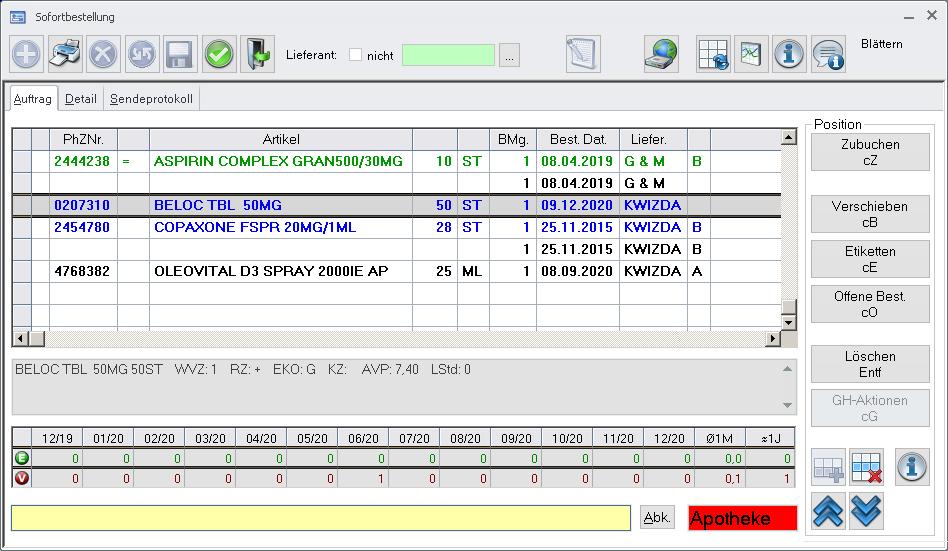Select the OLEOVITAL D3 SPRAY row

[270, 271]
